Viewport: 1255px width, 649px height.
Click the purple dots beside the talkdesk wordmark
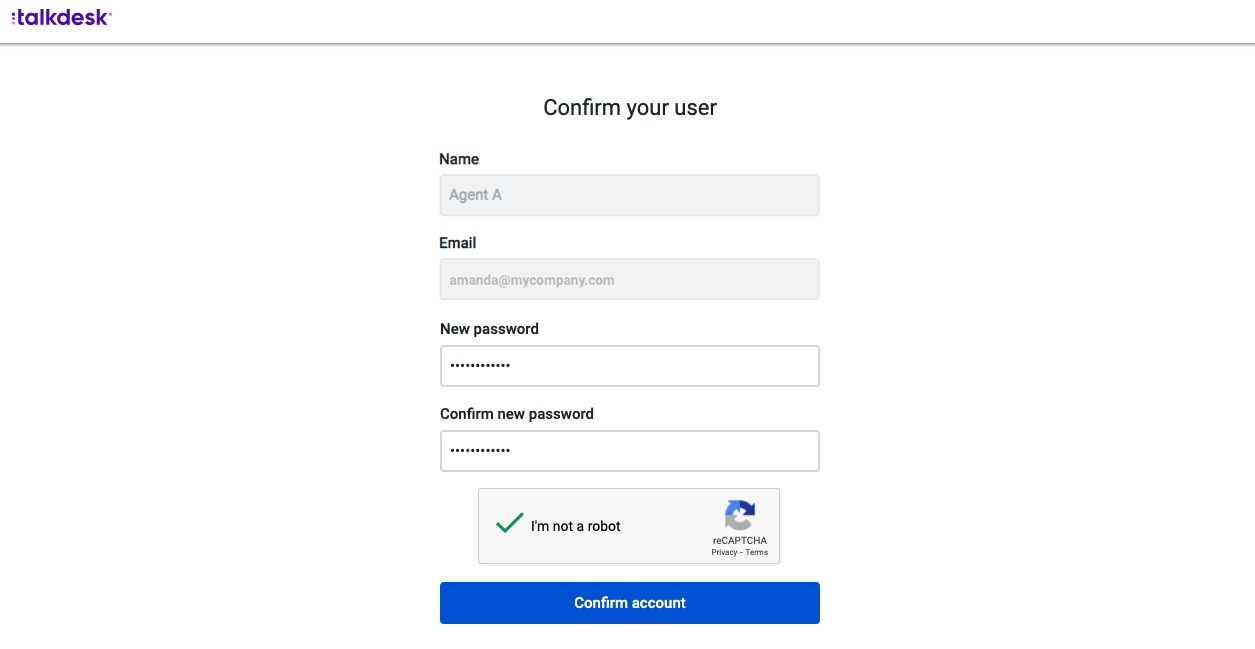14,17
